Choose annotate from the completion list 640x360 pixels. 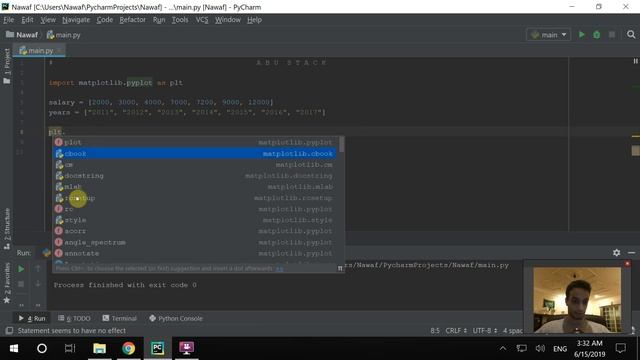point(195,253)
